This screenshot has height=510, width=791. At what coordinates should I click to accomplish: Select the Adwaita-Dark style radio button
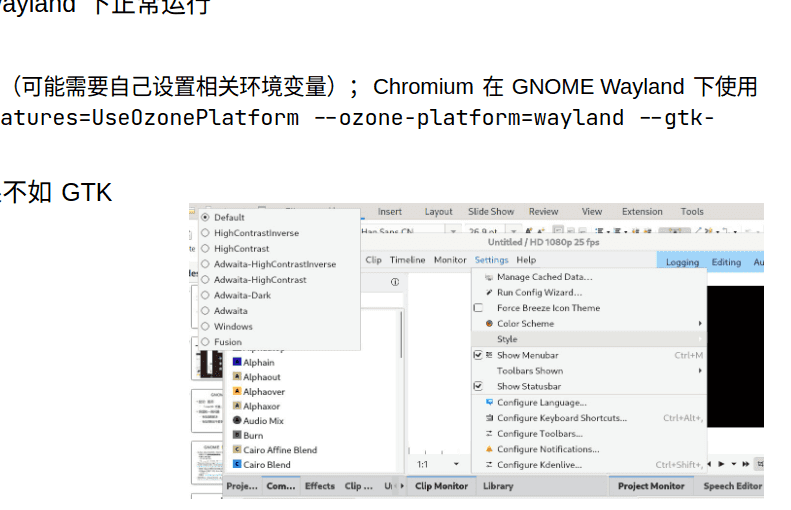coord(205,295)
